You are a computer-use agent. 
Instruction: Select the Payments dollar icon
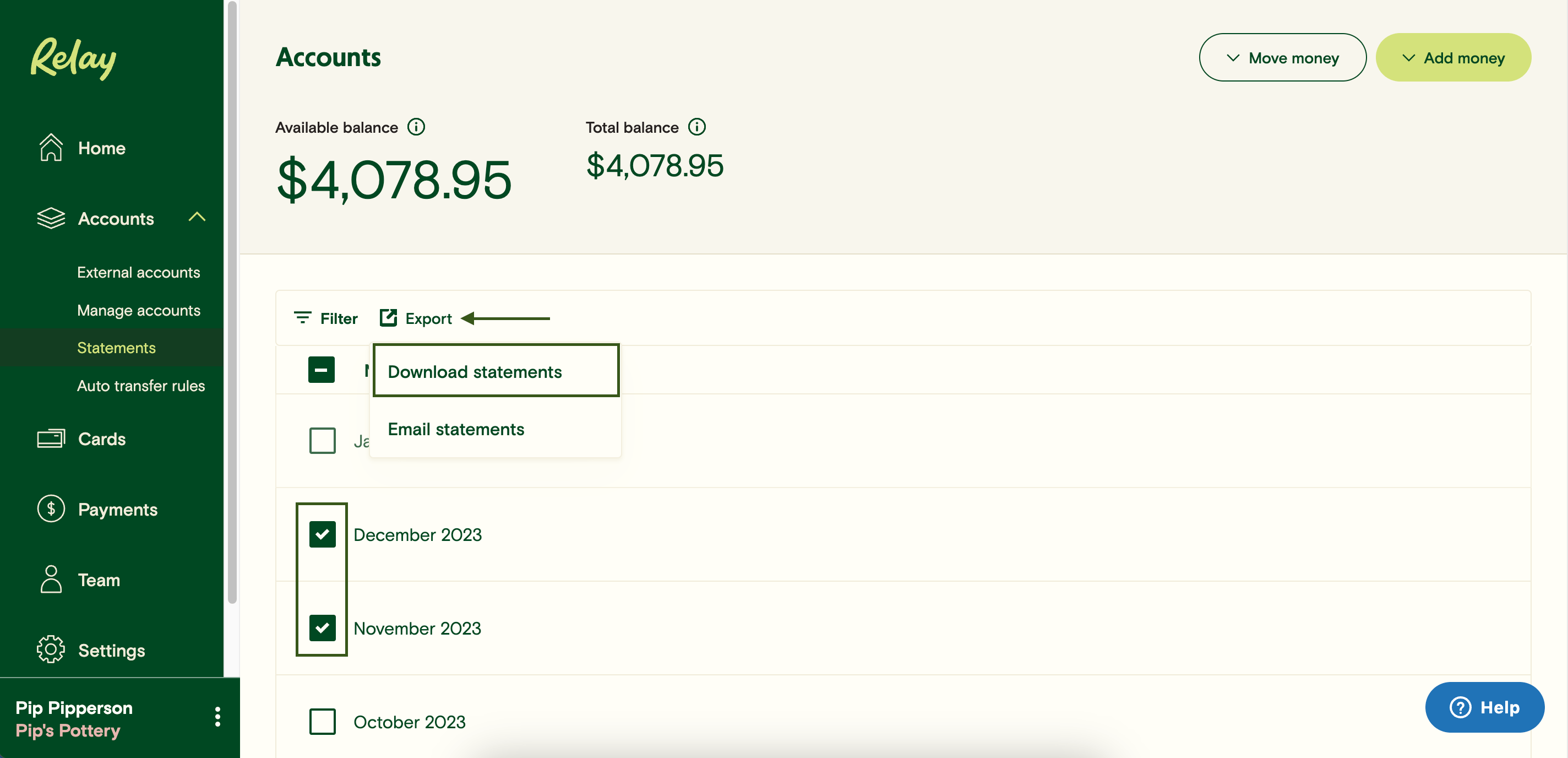(x=51, y=509)
